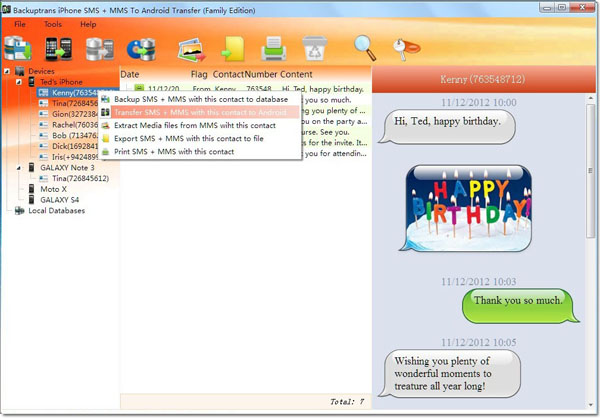Screen dimensions: 600x418
Task: Click the iTunes backup to database toolbar icon
Action: tap(141, 49)
